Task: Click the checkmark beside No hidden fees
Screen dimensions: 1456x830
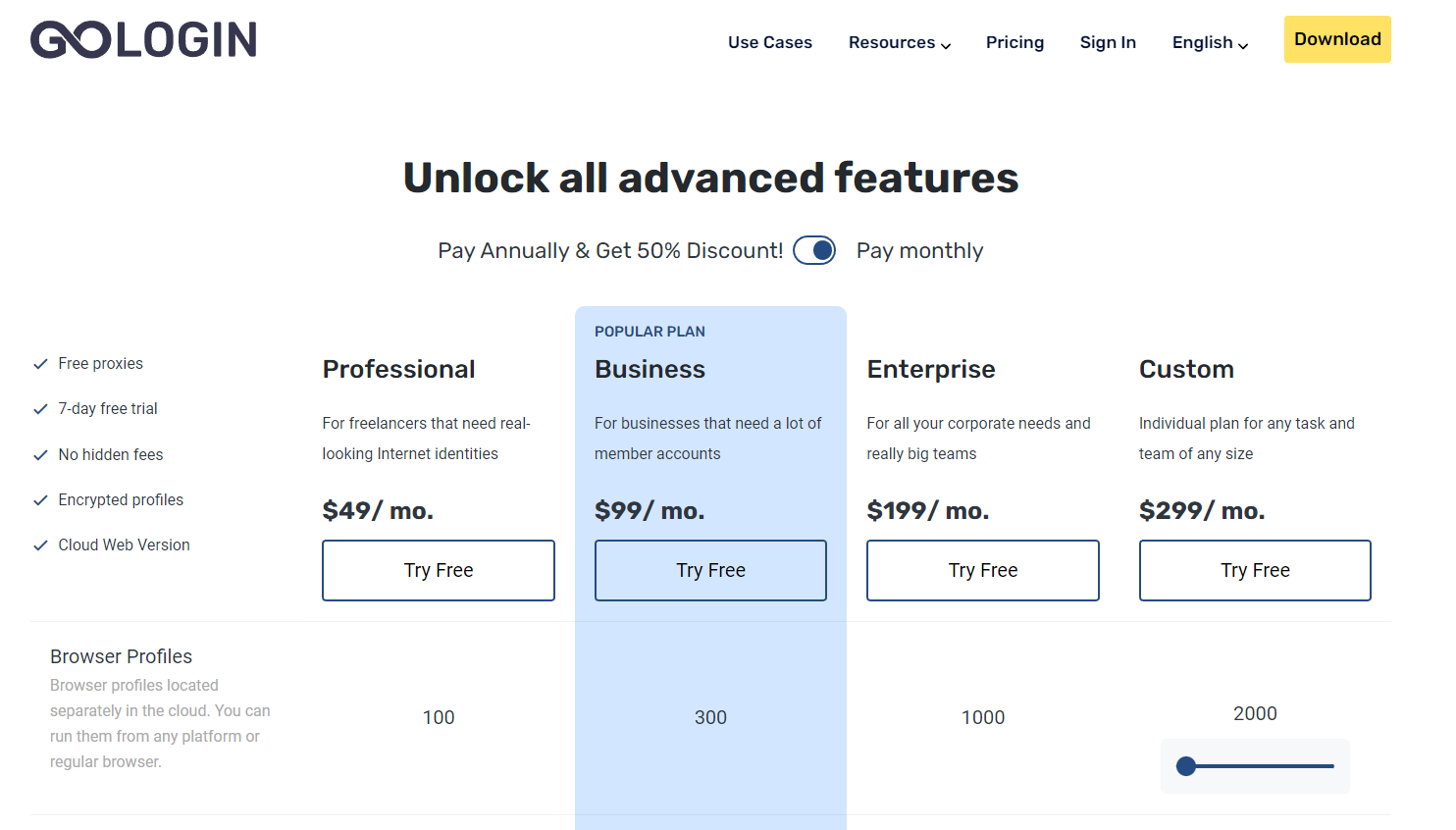Action: click(x=40, y=455)
